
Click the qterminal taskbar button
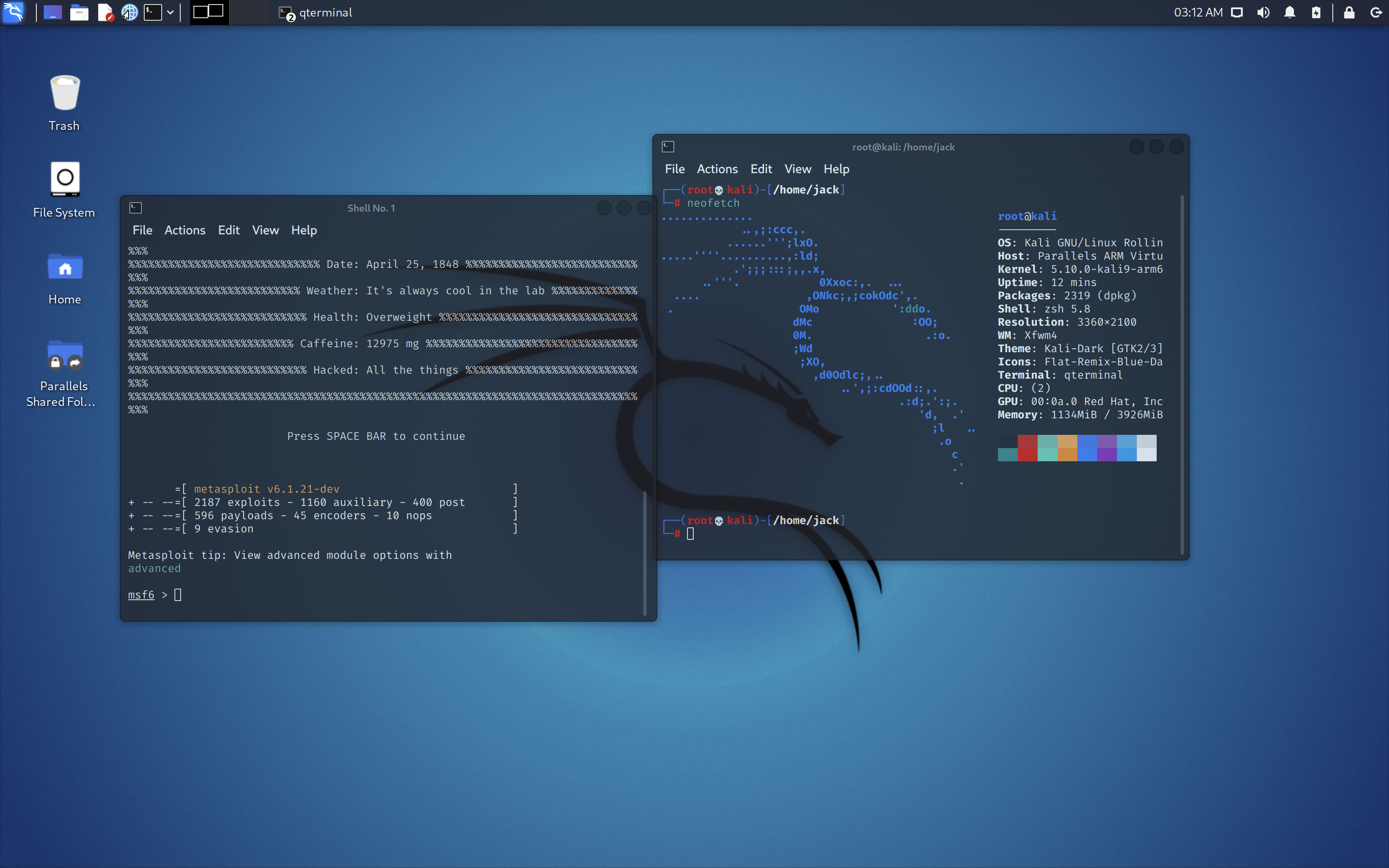316,13
